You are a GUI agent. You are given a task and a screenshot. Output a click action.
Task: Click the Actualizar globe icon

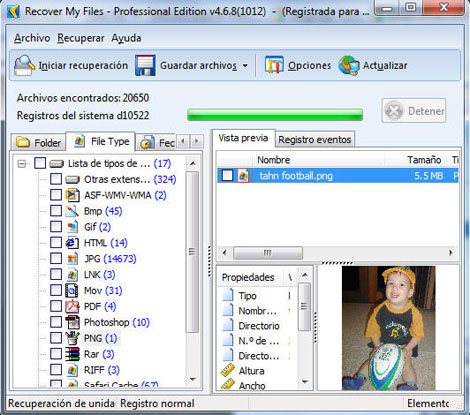[349, 65]
